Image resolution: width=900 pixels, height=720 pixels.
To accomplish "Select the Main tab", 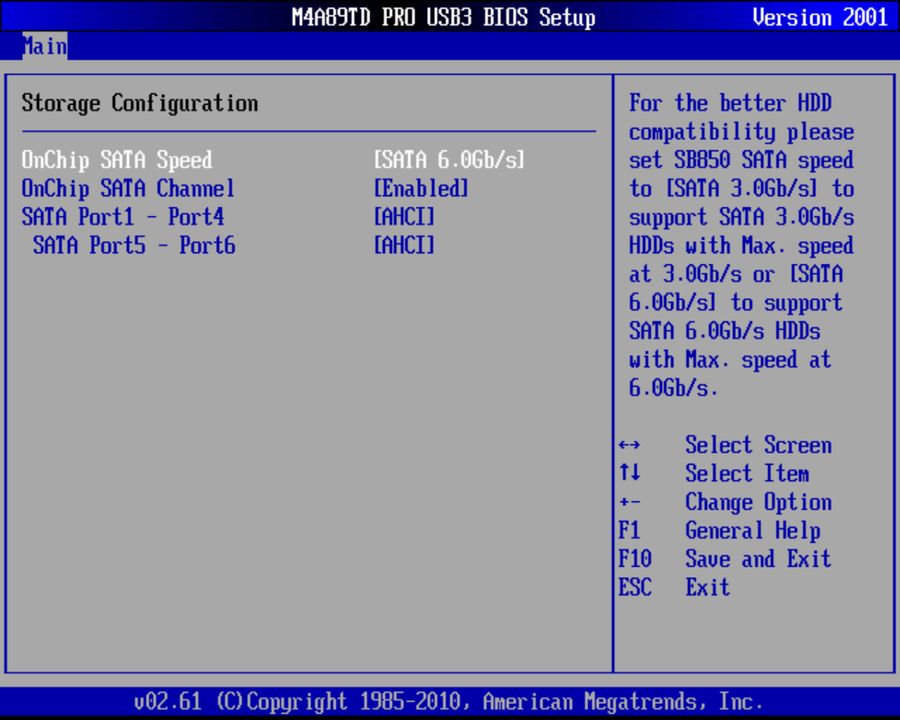I will [x=44, y=46].
